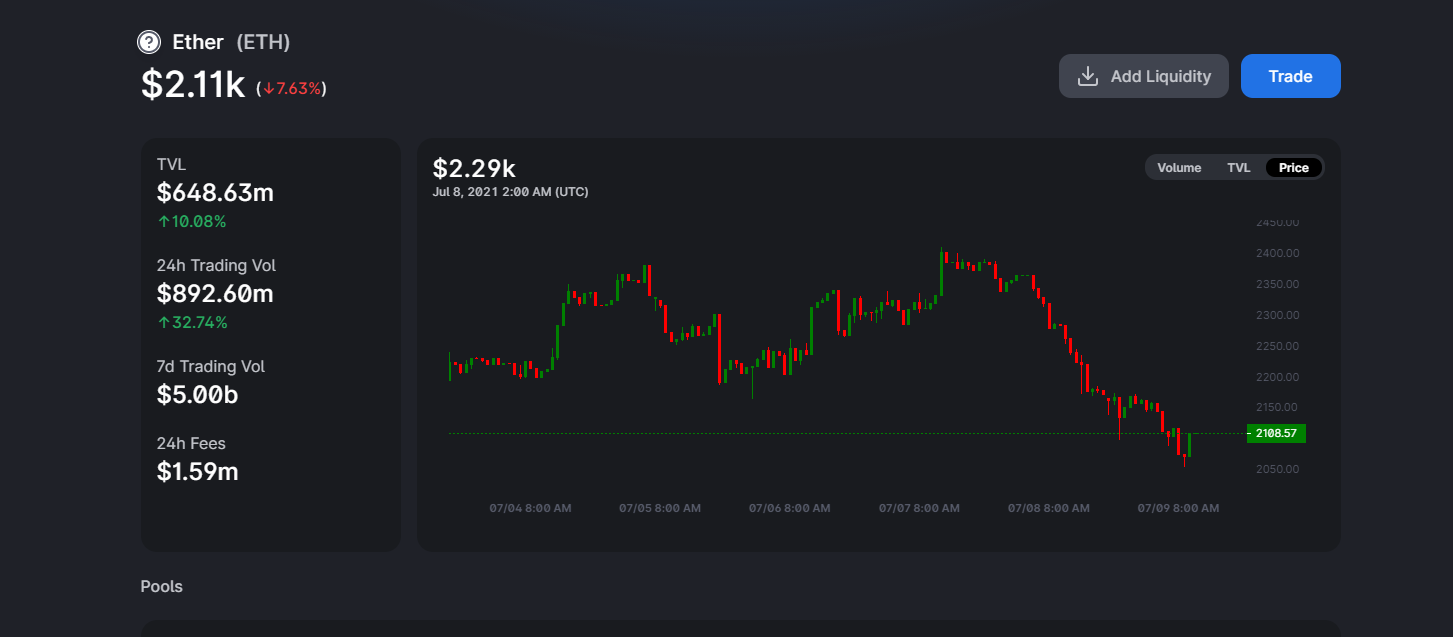Select the Price chart tab
The image size is (1453, 637).
click(1293, 168)
